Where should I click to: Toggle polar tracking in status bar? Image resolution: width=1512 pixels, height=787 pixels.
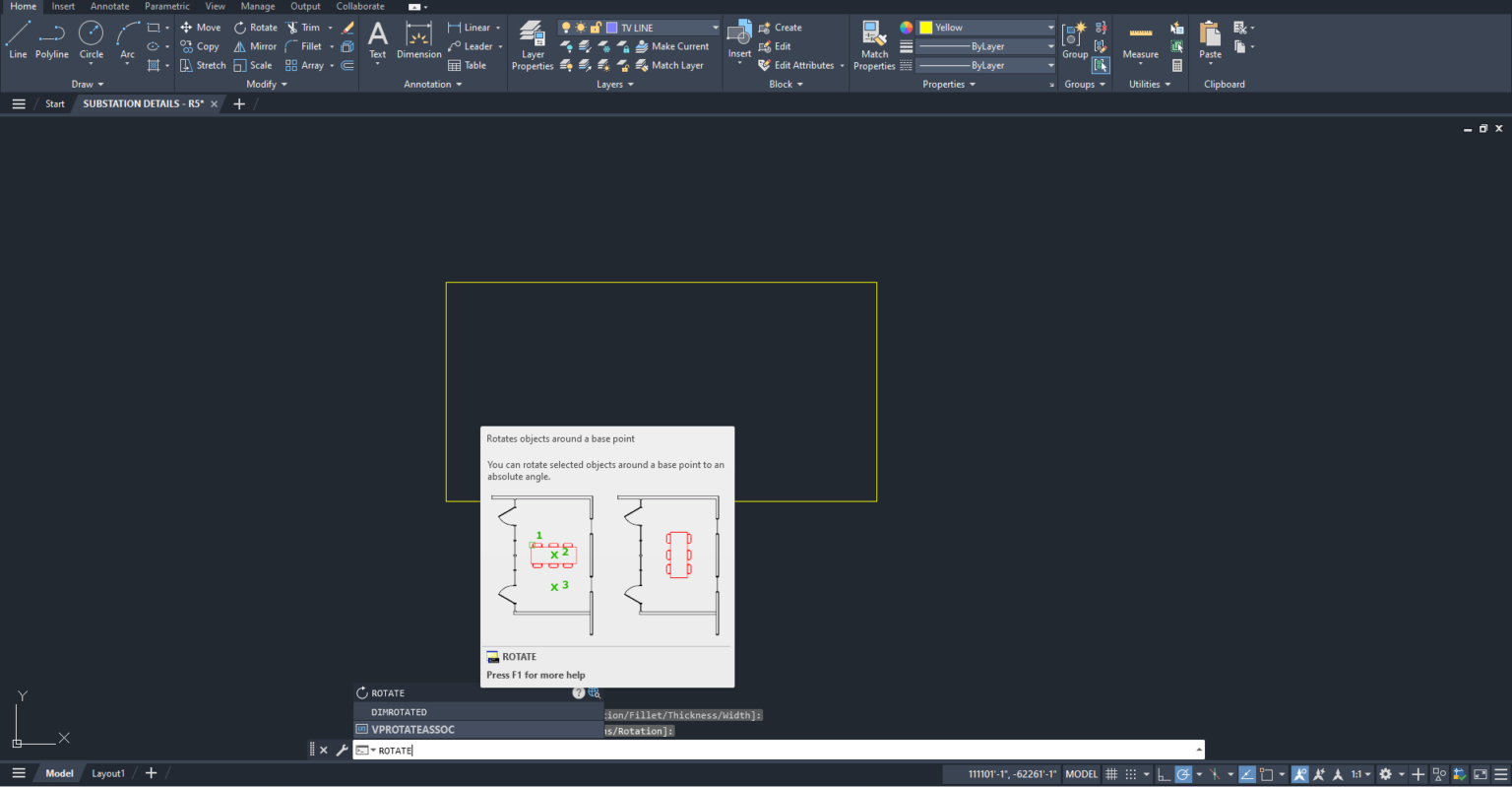click(1184, 774)
